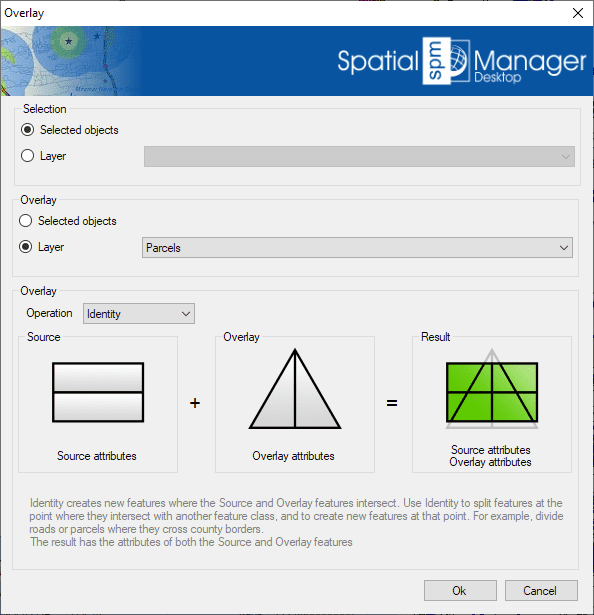Image resolution: width=594 pixels, height=615 pixels.
Task: Click the spm logo in banner
Action: pos(446,61)
